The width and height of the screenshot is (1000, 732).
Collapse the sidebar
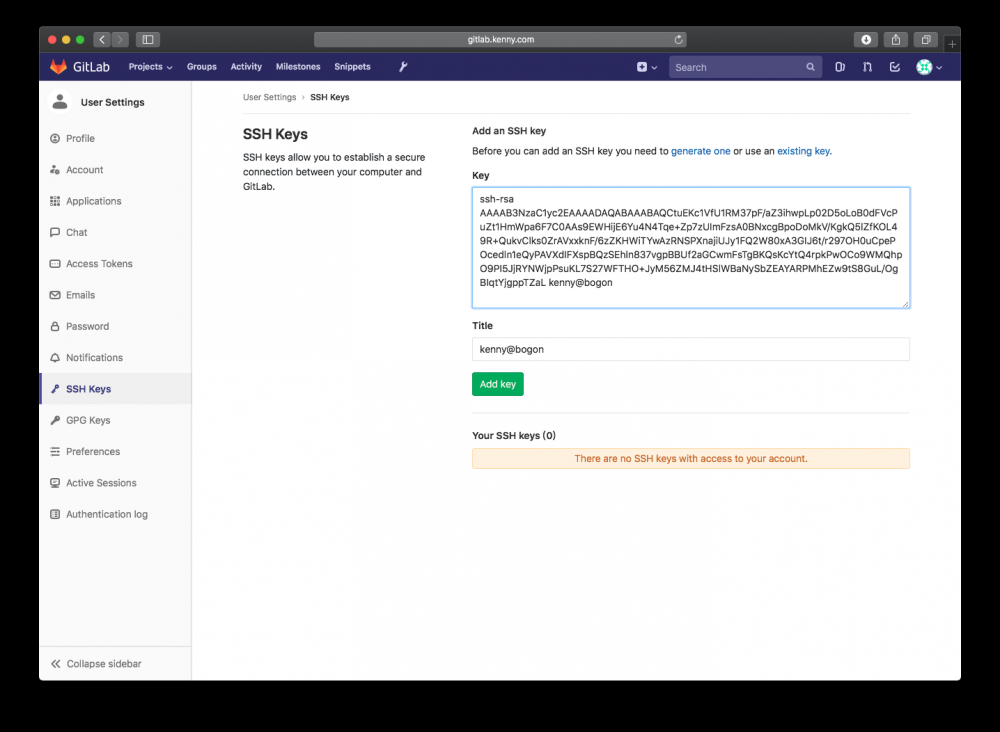point(97,664)
